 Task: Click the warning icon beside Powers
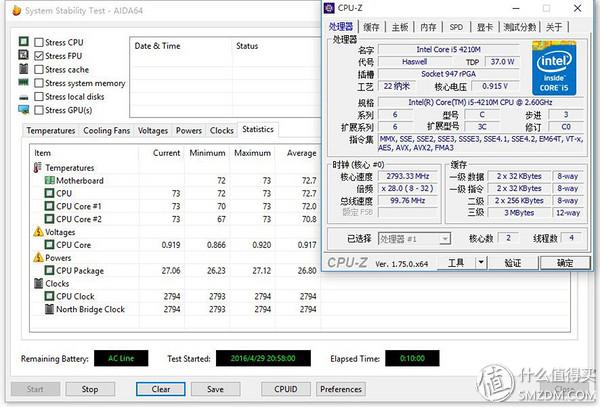point(38,257)
